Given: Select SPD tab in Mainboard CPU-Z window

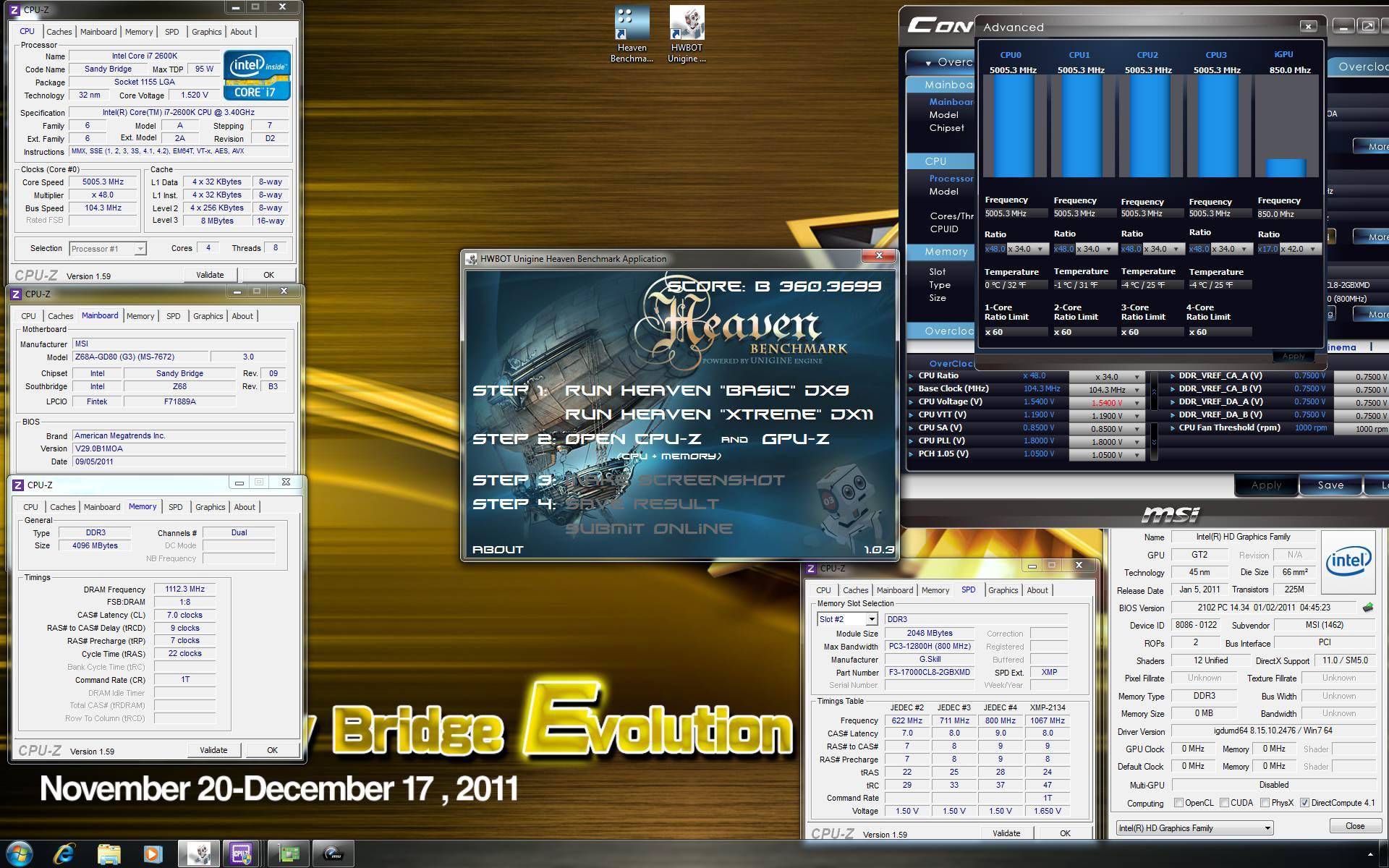Looking at the screenshot, I should coord(173,316).
